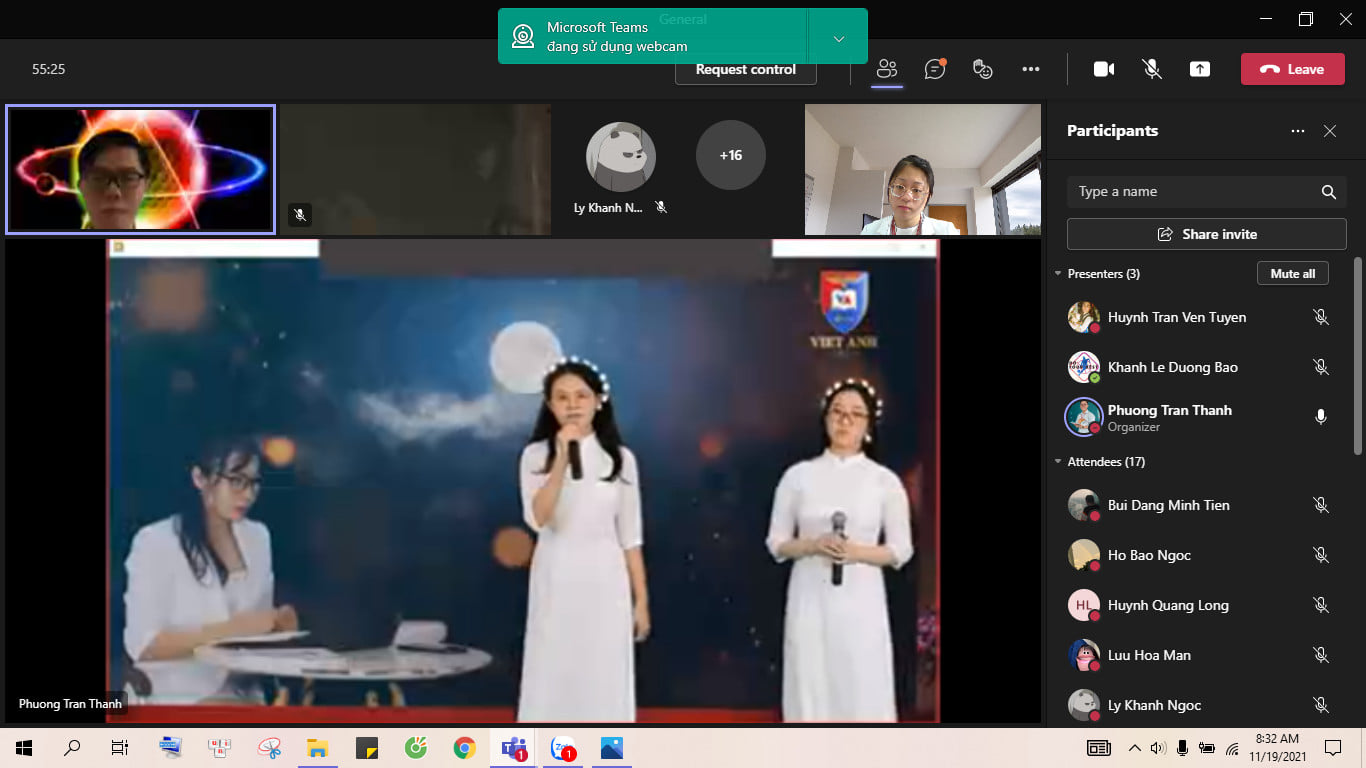Open Zalo from the taskbar
Screen dimensions: 1366x768
click(563, 747)
